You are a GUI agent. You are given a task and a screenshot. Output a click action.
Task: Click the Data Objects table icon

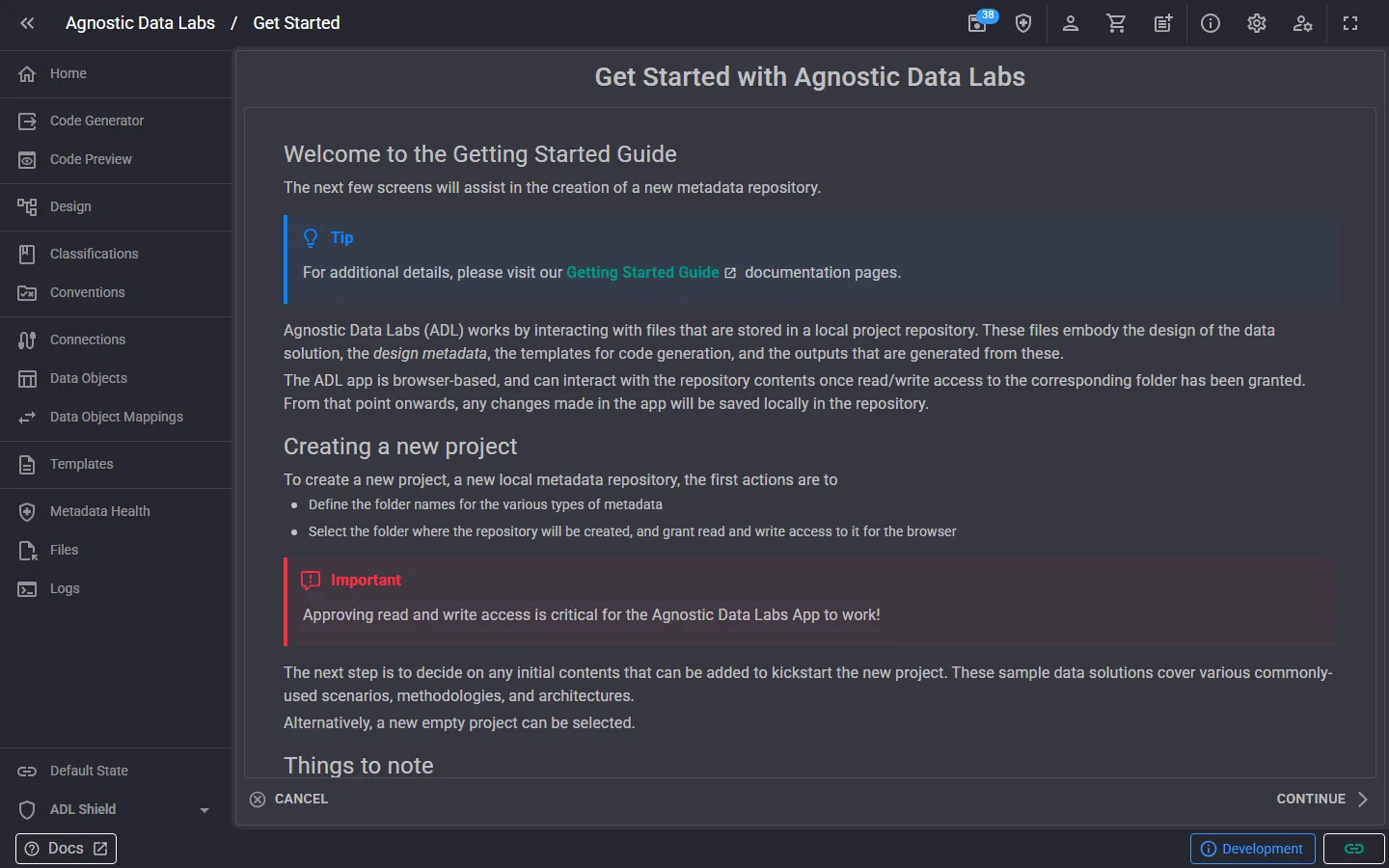click(x=27, y=378)
